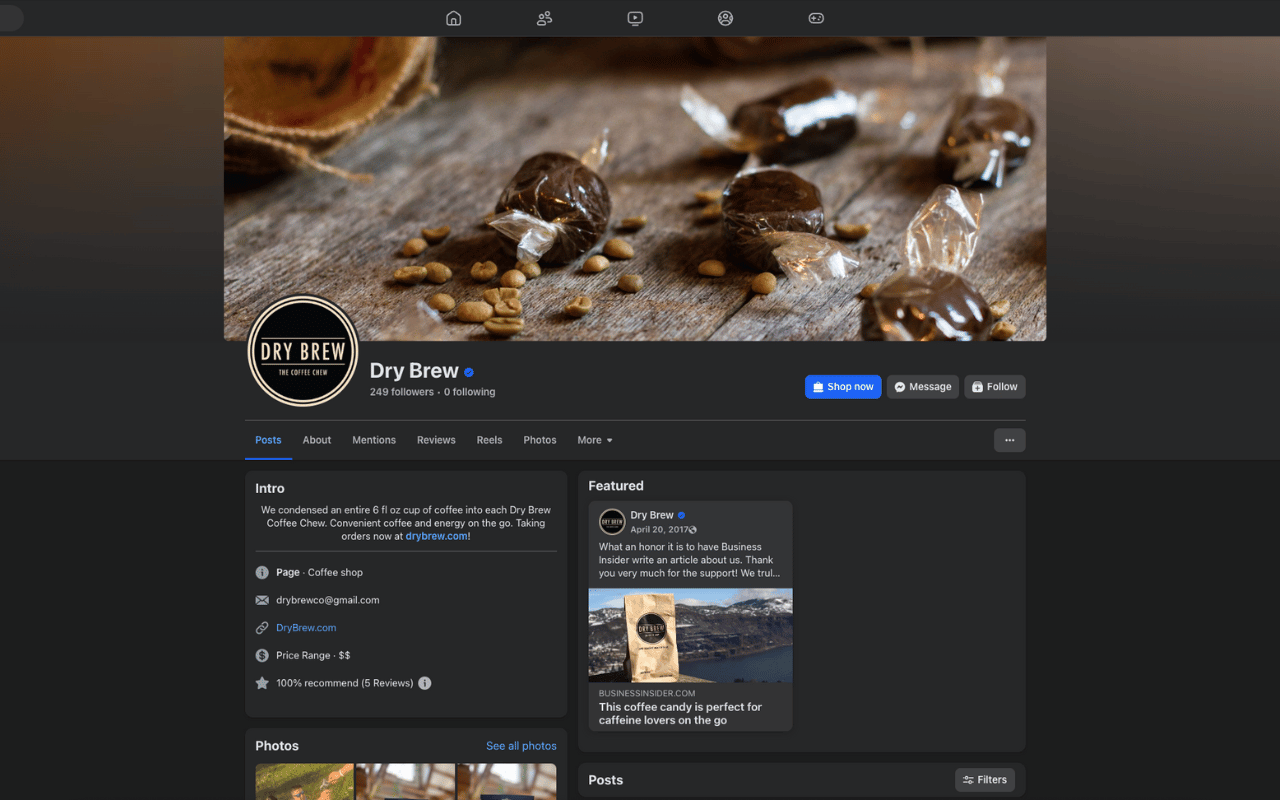The height and width of the screenshot is (800, 1280).
Task: Follow the Dry Brew page
Action: pyautogui.click(x=995, y=387)
